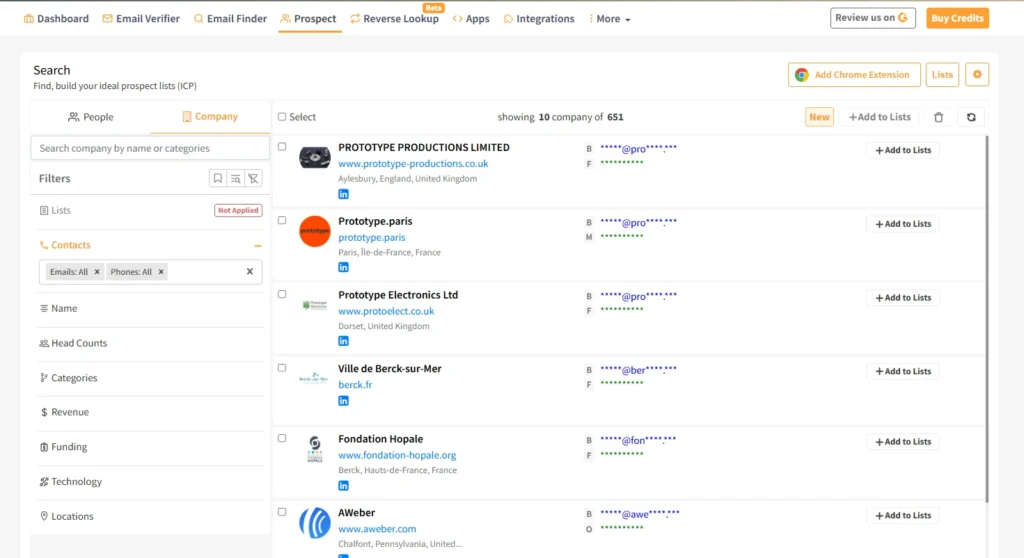The height and width of the screenshot is (558, 1024).
Task: Expand the Lists filter
Action: click(x=150, y=210)
